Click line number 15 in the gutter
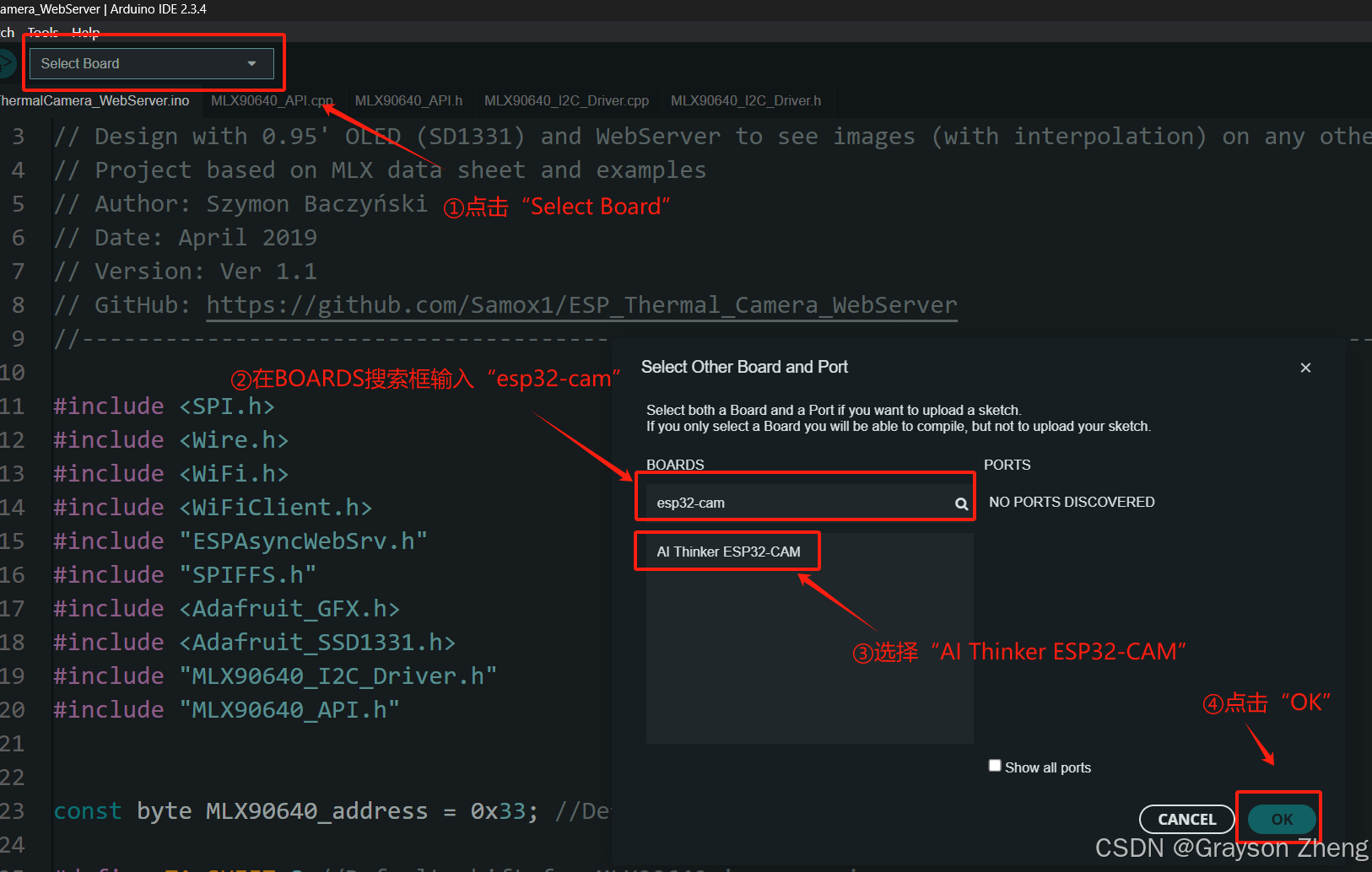The image size is (1372, 872). [14, 541]
